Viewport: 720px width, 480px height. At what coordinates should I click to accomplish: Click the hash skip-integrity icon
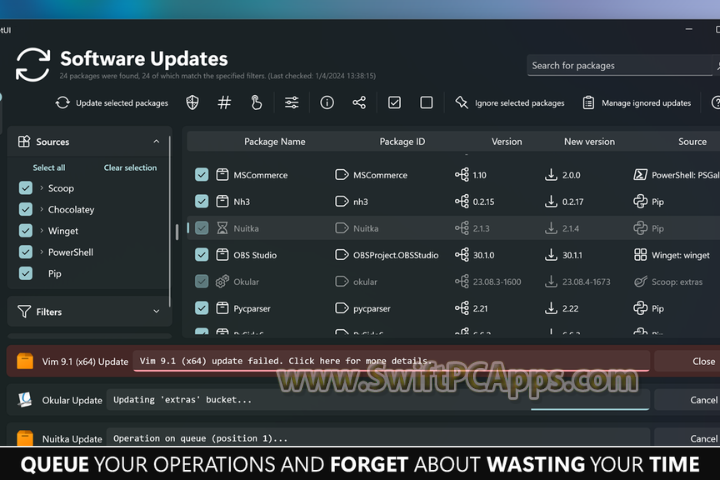click(x=224, y=103)
